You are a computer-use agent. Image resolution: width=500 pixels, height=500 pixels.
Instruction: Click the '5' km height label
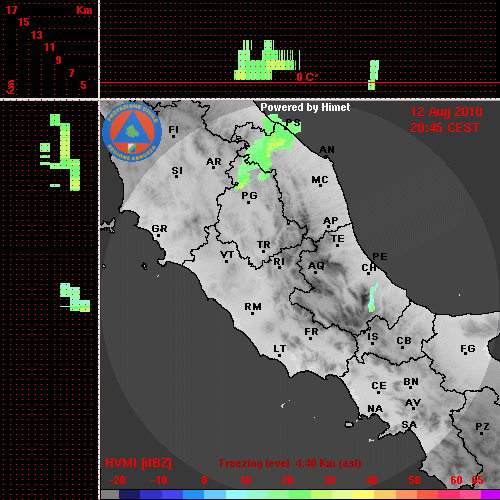pos(83,85)
